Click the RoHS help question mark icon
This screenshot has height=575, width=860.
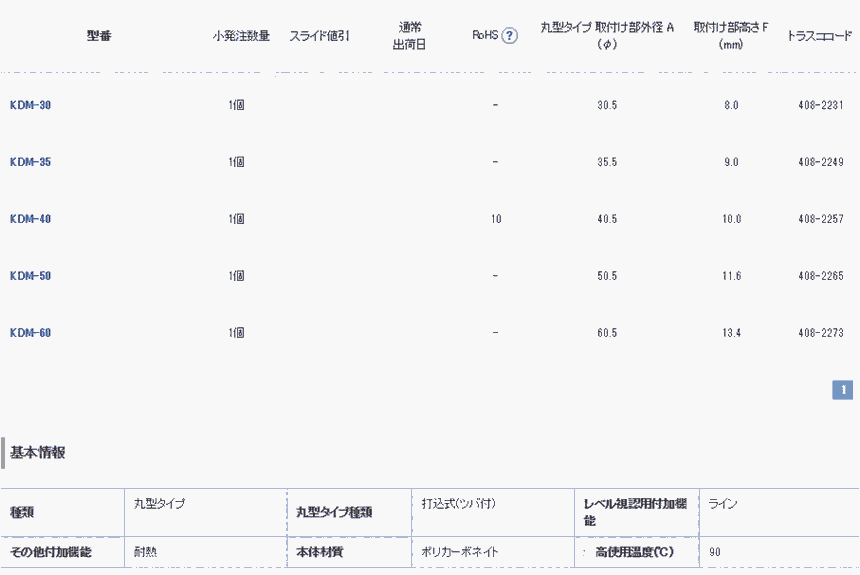[509, 36]
